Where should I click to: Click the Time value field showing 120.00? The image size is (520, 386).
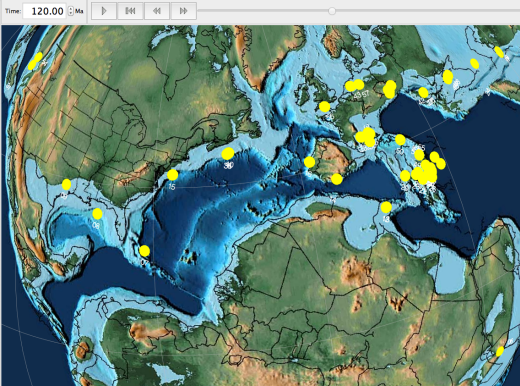pyautogui.click(x=45, y=11)
